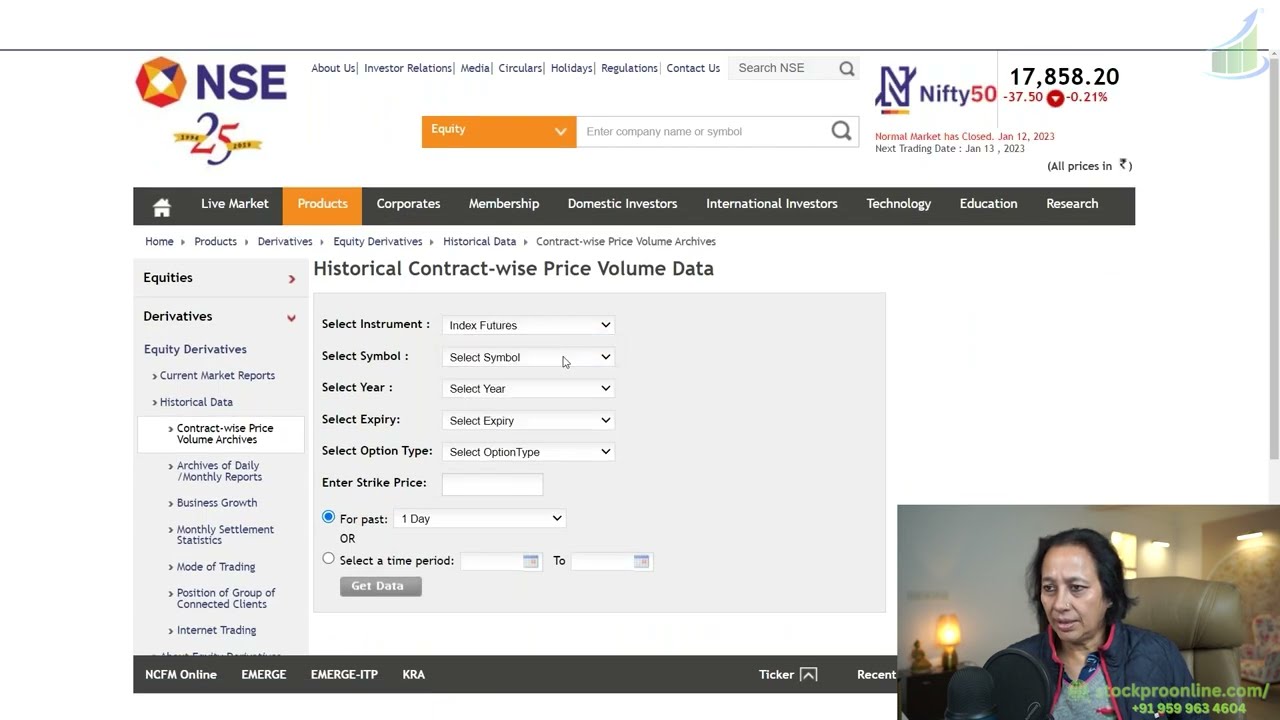Open Business Growth sidebar item

[x=217, y=503]
